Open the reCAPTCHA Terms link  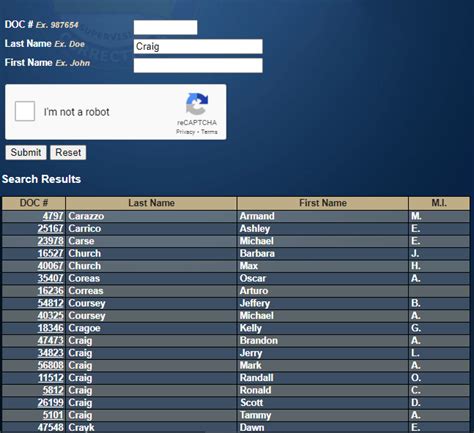209,132
